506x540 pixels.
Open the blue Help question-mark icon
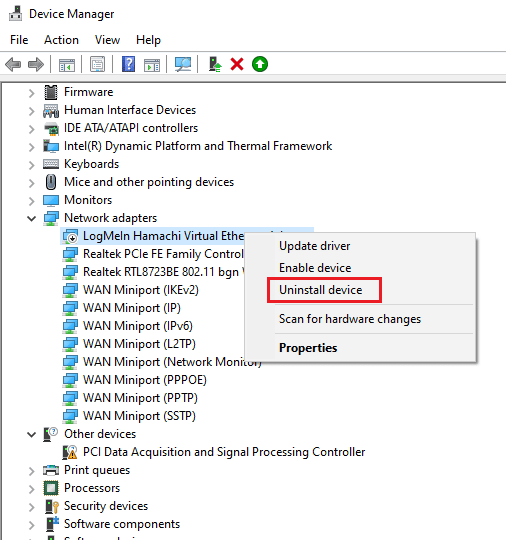pos(128,64)
